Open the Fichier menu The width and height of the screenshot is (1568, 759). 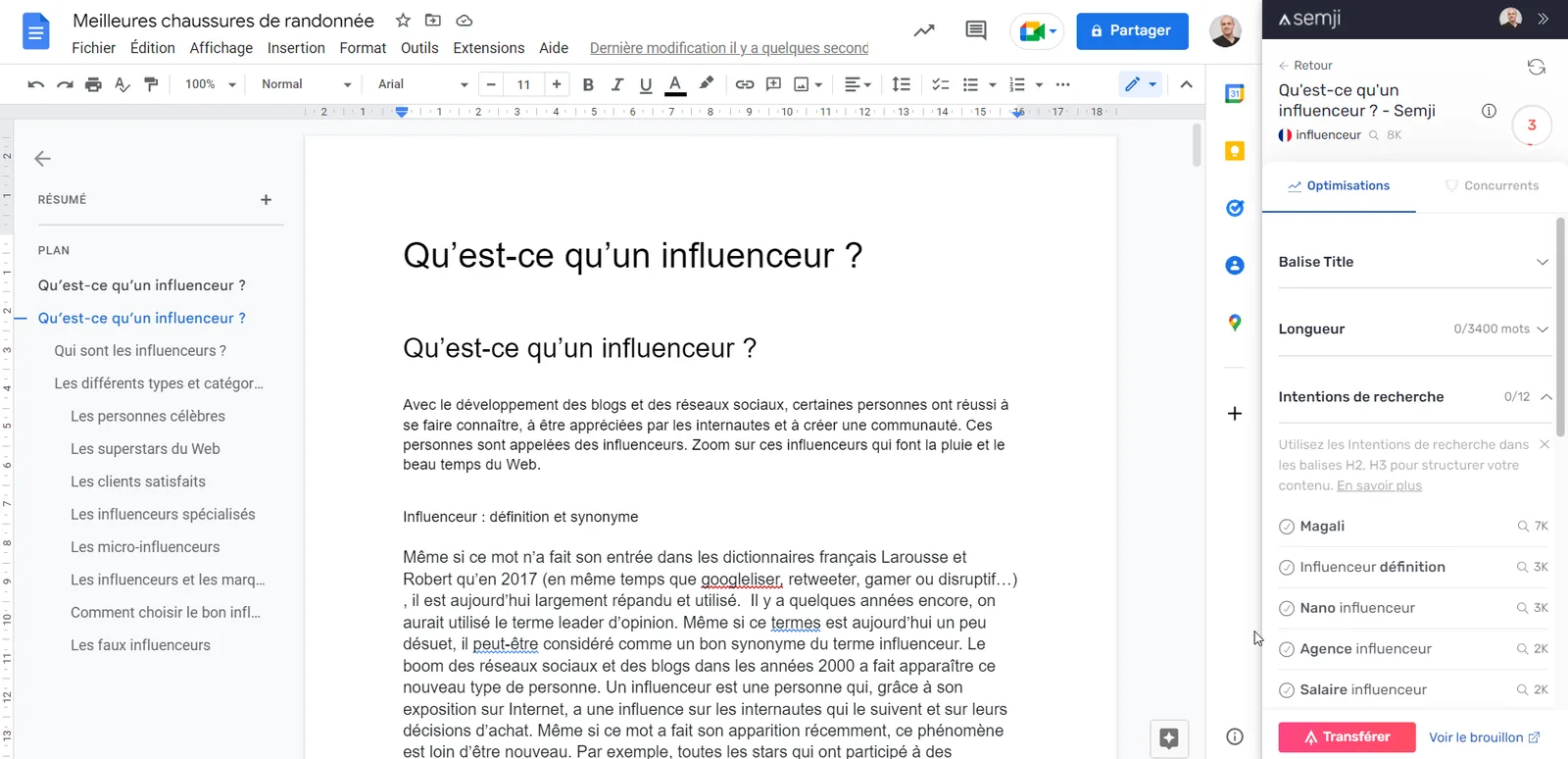coord(93,48)
